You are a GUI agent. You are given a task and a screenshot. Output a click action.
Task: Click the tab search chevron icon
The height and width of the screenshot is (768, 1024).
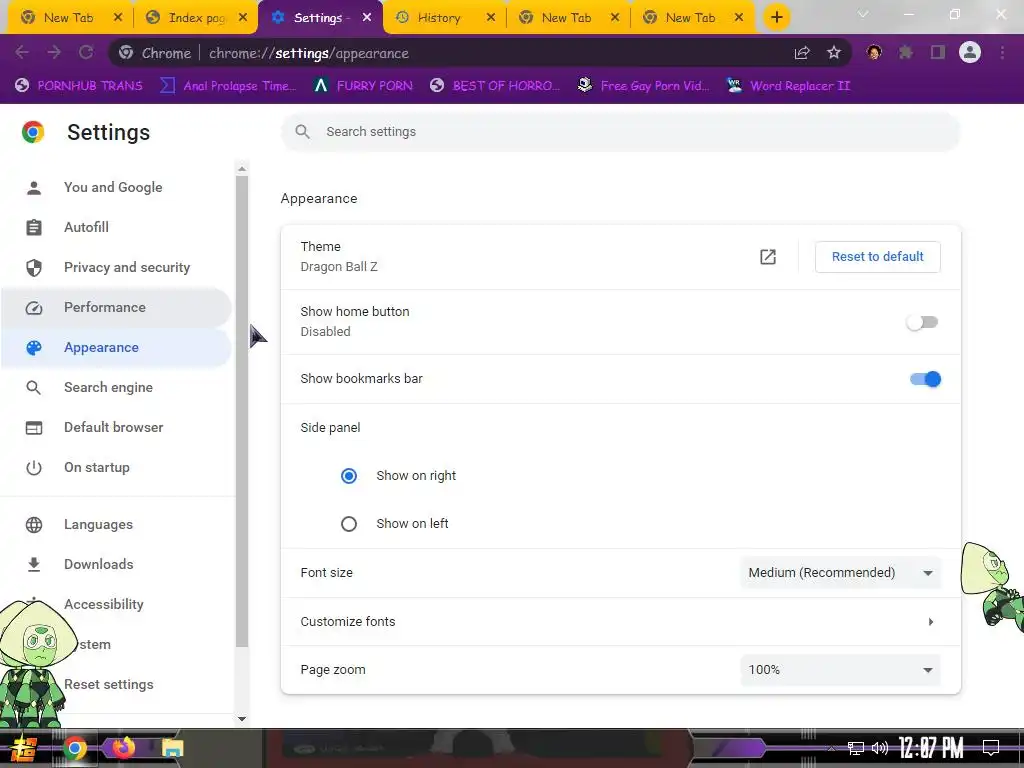point(863,14)
